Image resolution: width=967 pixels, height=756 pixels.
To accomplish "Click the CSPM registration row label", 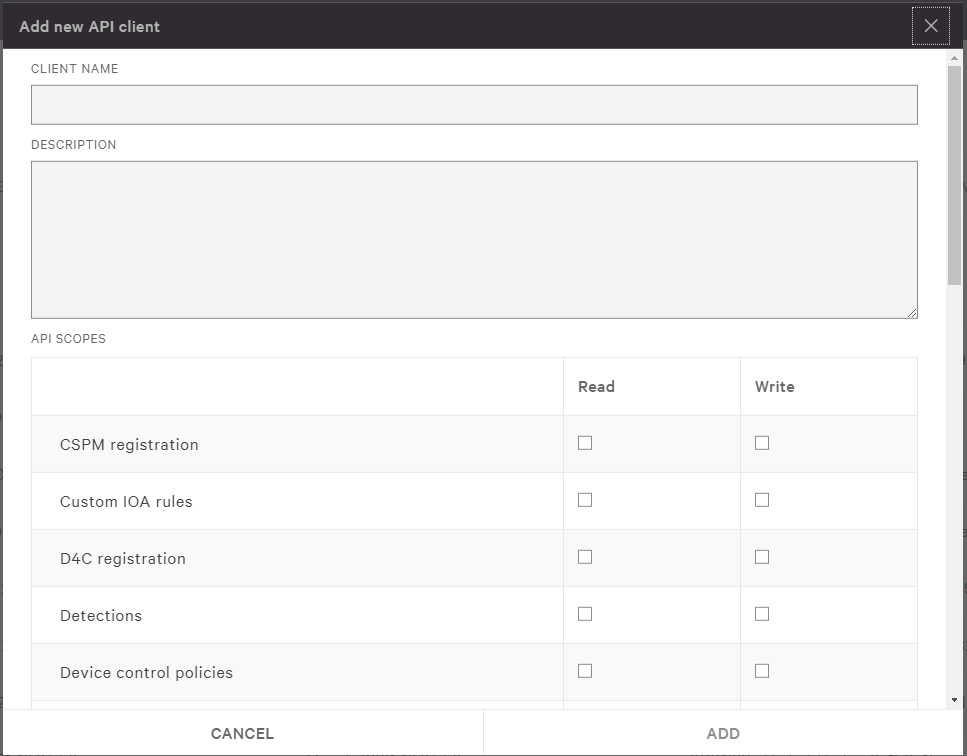I will tap(129, 445).
